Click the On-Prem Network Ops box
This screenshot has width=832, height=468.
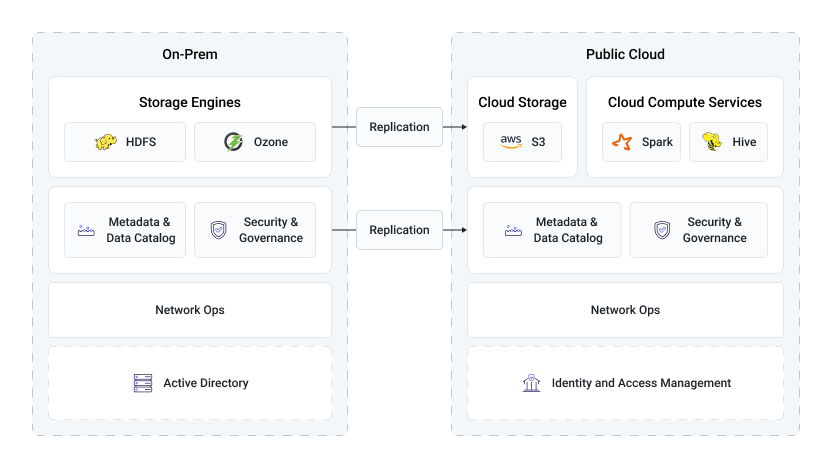(x=190, y=310)
